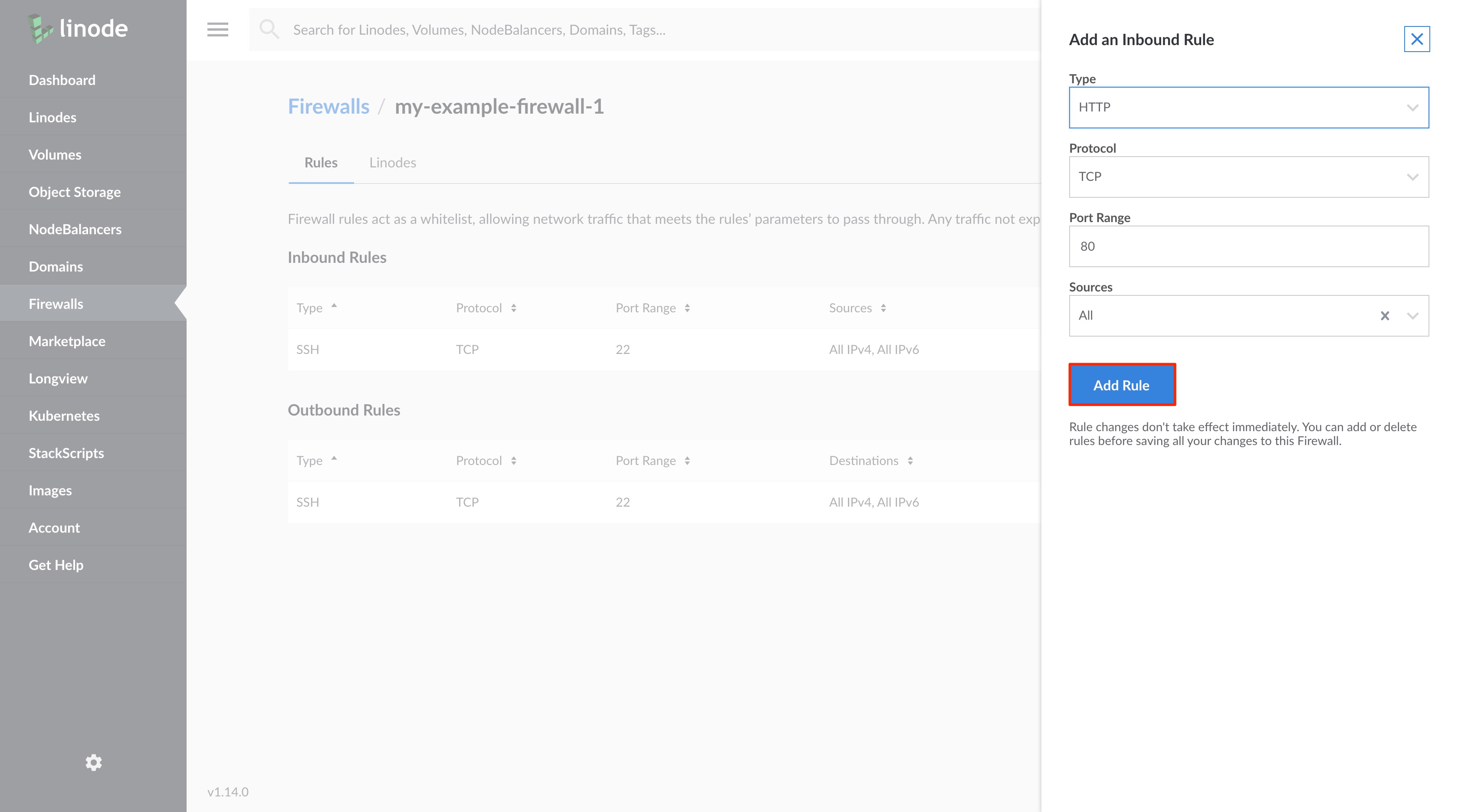Clear the Sources selection with X icon
1458x812 pixels.
(1384, 316)
